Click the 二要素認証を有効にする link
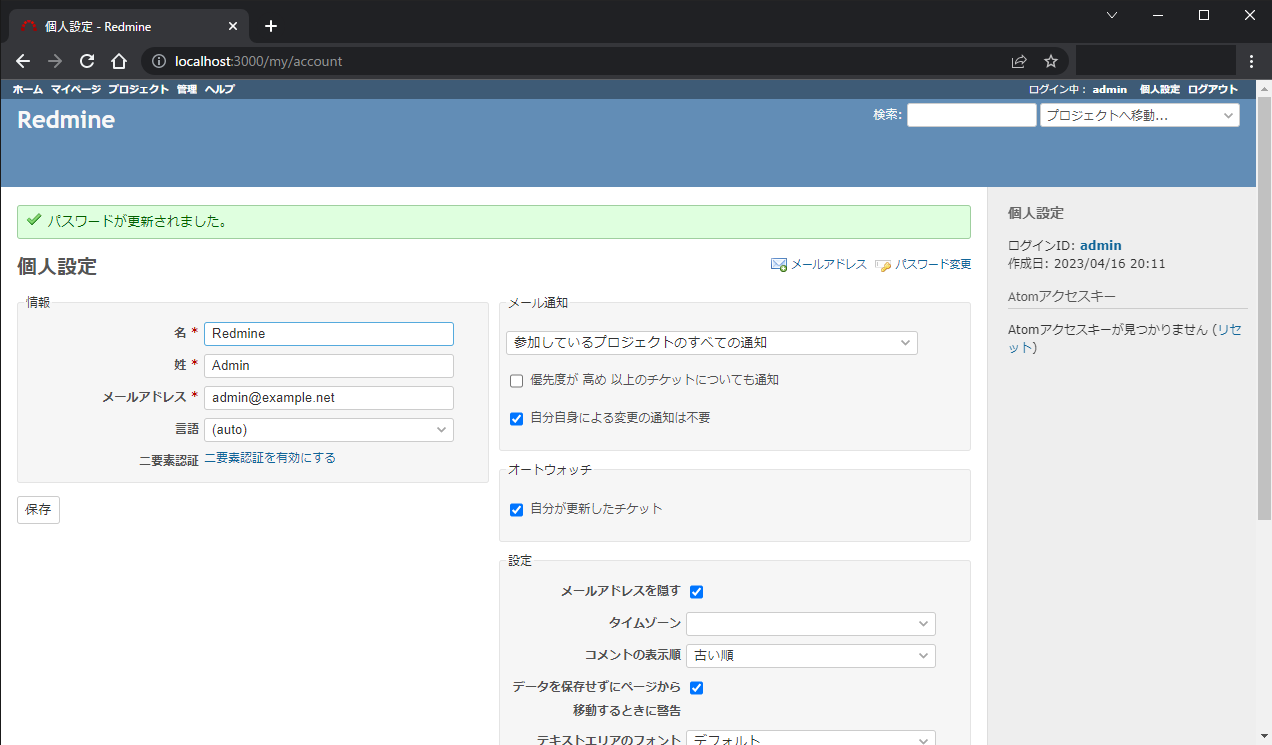The width and height of the screenshot is (1272, 745). pyautogui.click(x=268, y=457)
